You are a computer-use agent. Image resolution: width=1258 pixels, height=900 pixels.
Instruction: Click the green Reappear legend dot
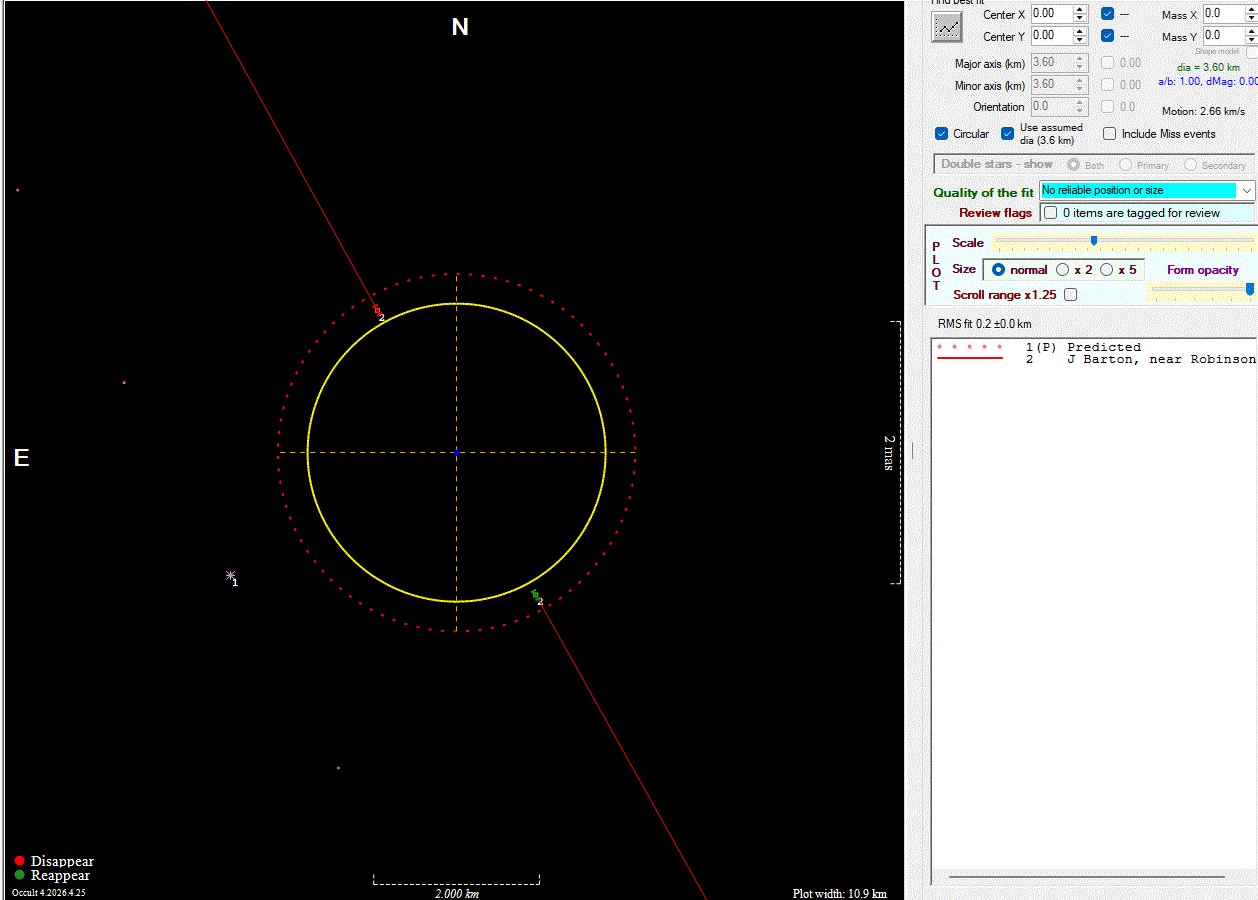click(x=19, y=875)
